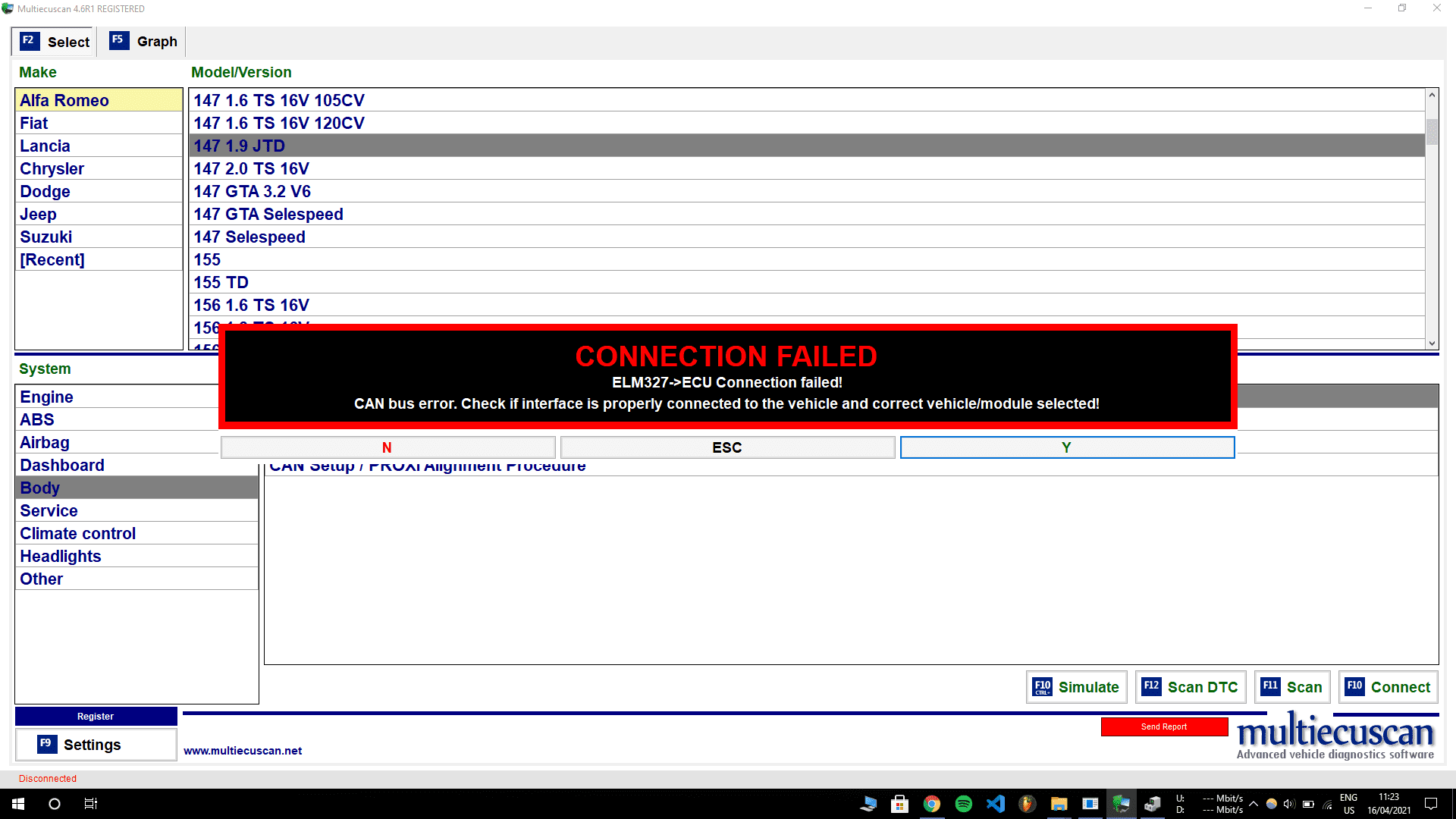Click the model list scrollbar thumb
The image size is (1456, 819).
tap(1432, 131)
